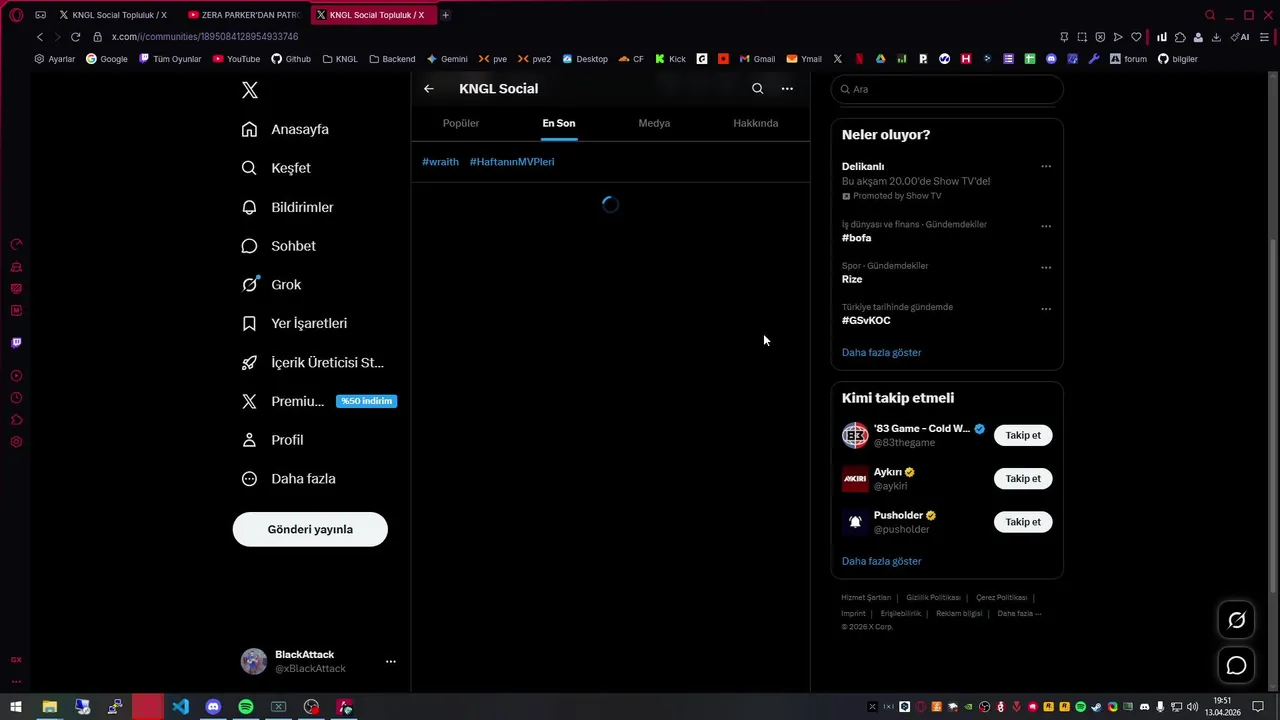
Task: Click the X logo in left sidebar
Action: coord(250,90)
